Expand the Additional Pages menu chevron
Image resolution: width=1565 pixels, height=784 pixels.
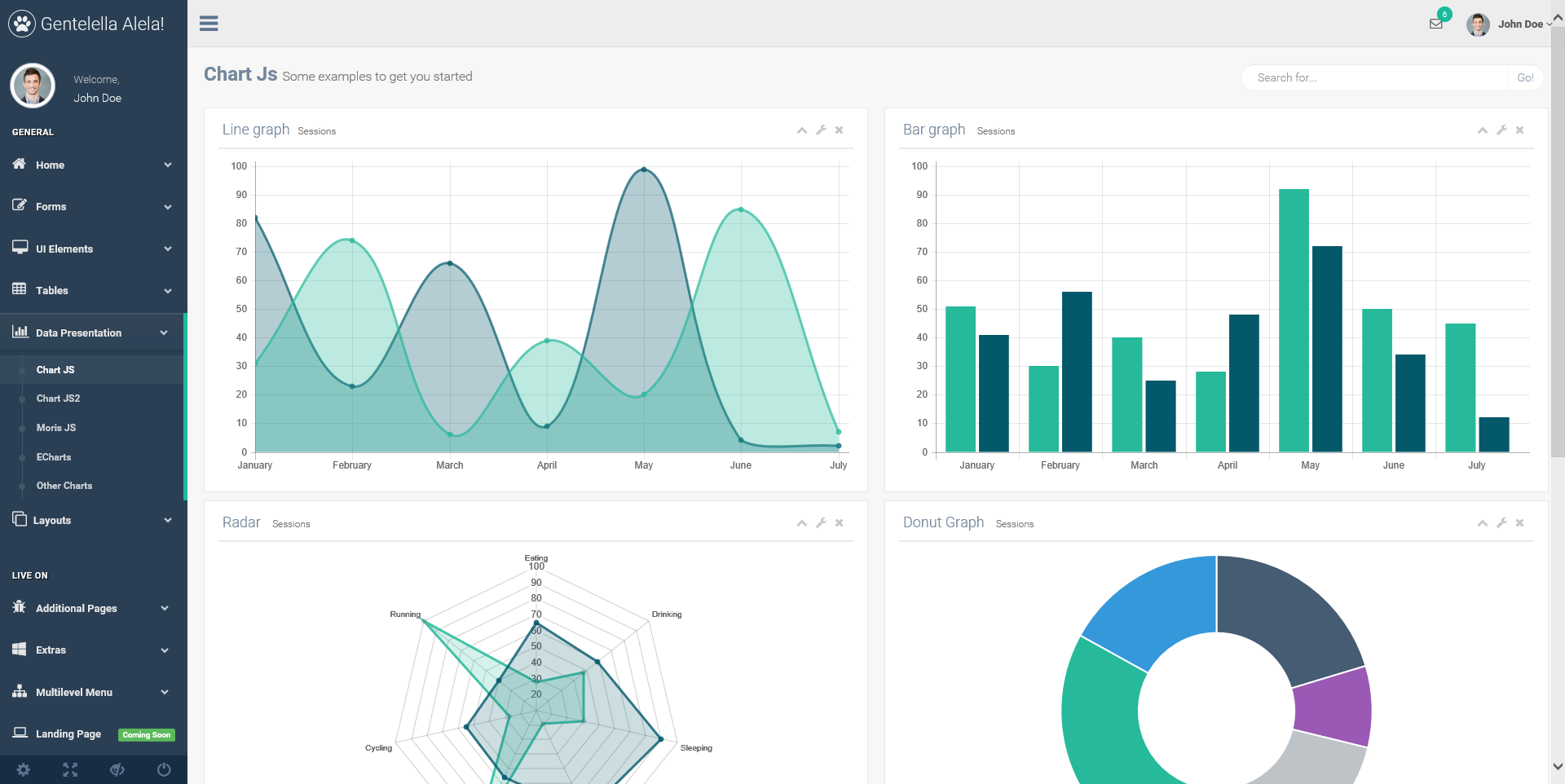[165, 608]
